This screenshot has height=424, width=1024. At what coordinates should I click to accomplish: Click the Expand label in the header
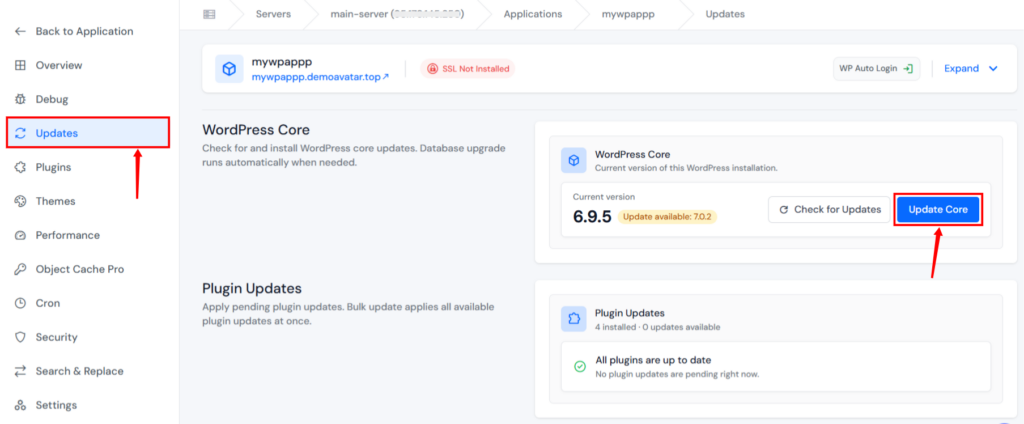click(961, 69)
